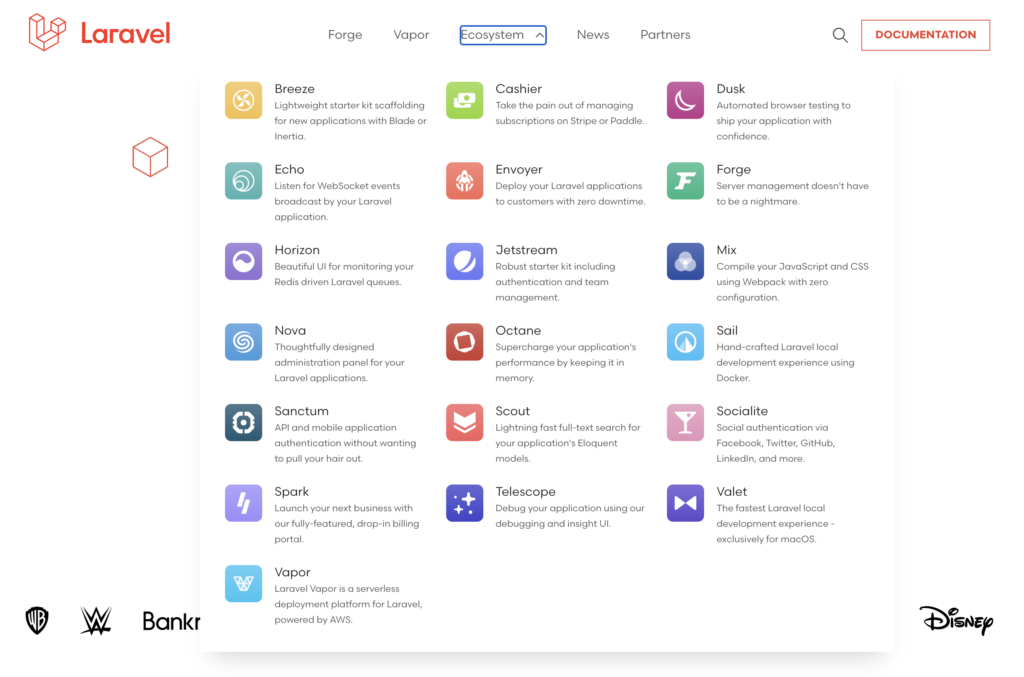Viewport: 1024px width, 677px height.
Task: Click the Disney logo at the bottom
Action: coord(955,620)
